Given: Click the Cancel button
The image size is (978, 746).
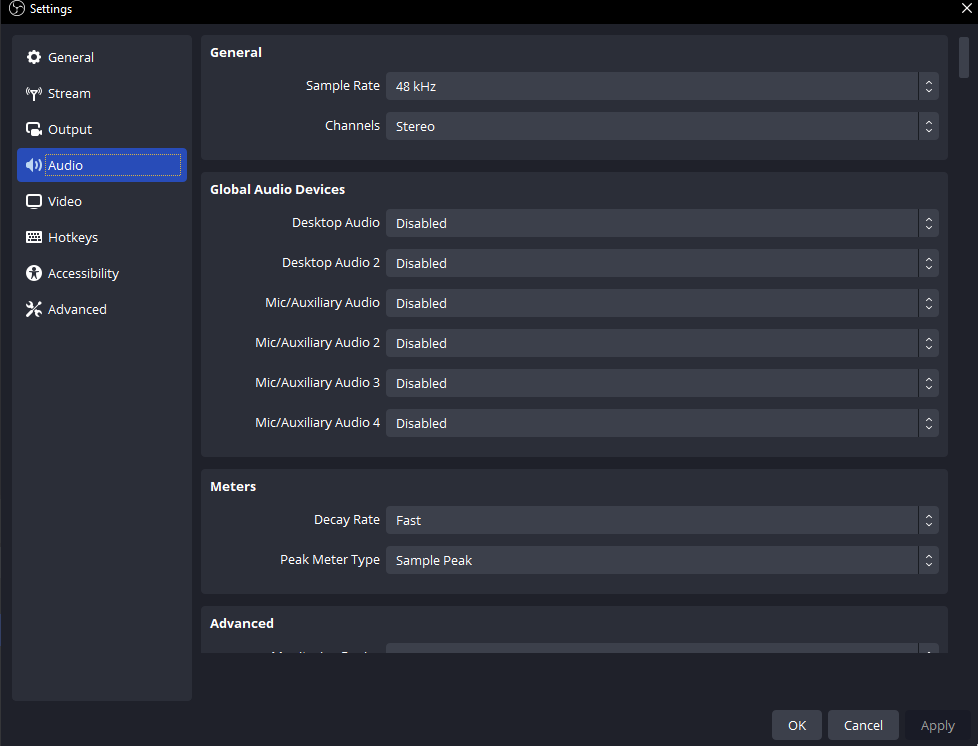Looking at the screenshot, I should [863, 725].
